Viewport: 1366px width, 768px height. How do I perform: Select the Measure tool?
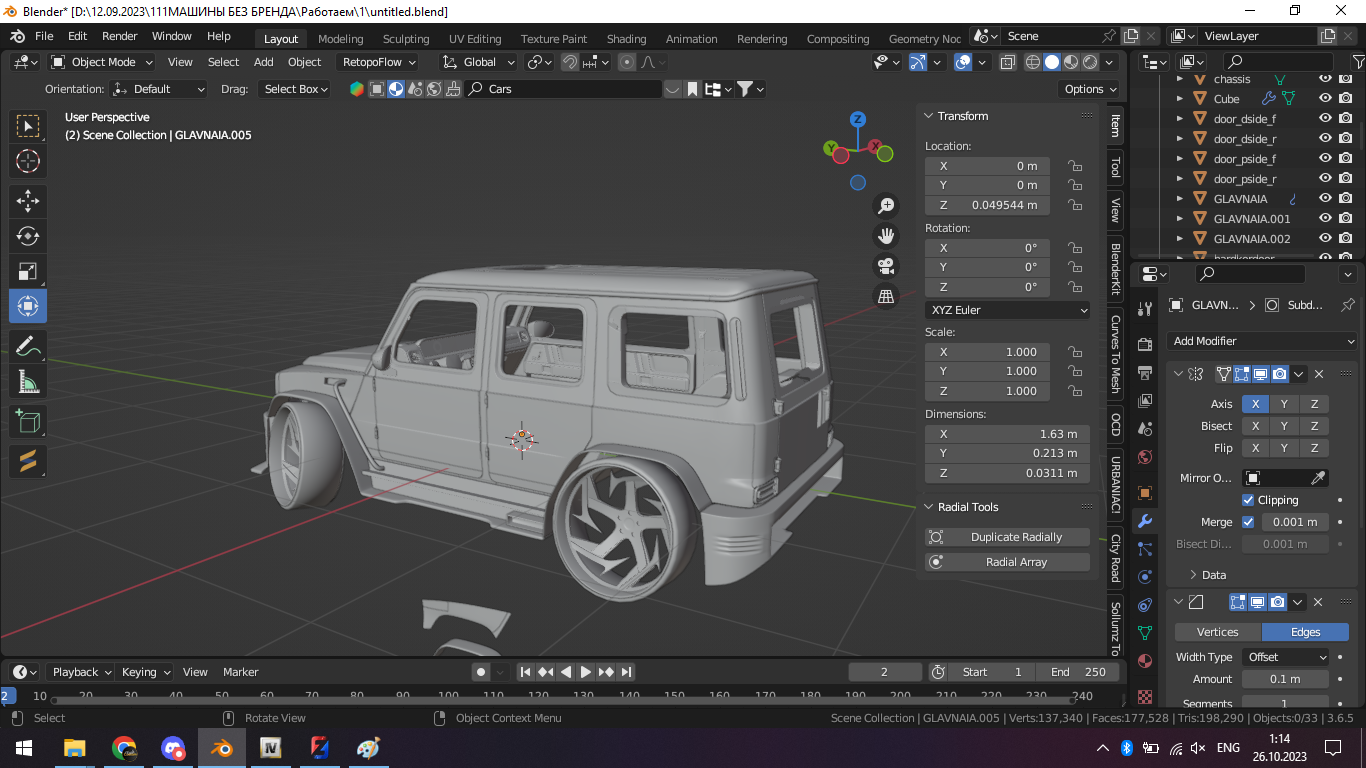click(x=28, y=381)
